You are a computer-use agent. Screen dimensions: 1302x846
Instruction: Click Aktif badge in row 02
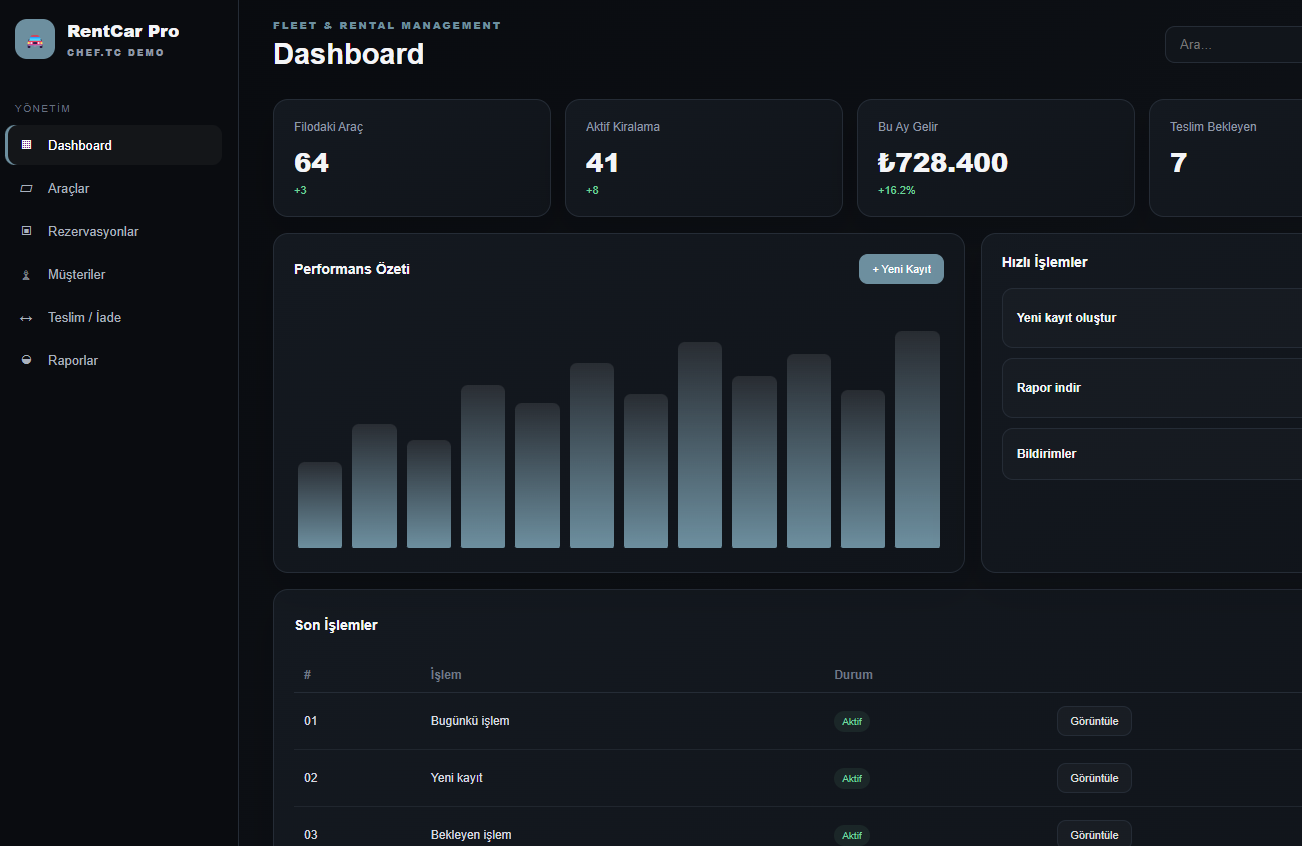(x=852, y=778)
